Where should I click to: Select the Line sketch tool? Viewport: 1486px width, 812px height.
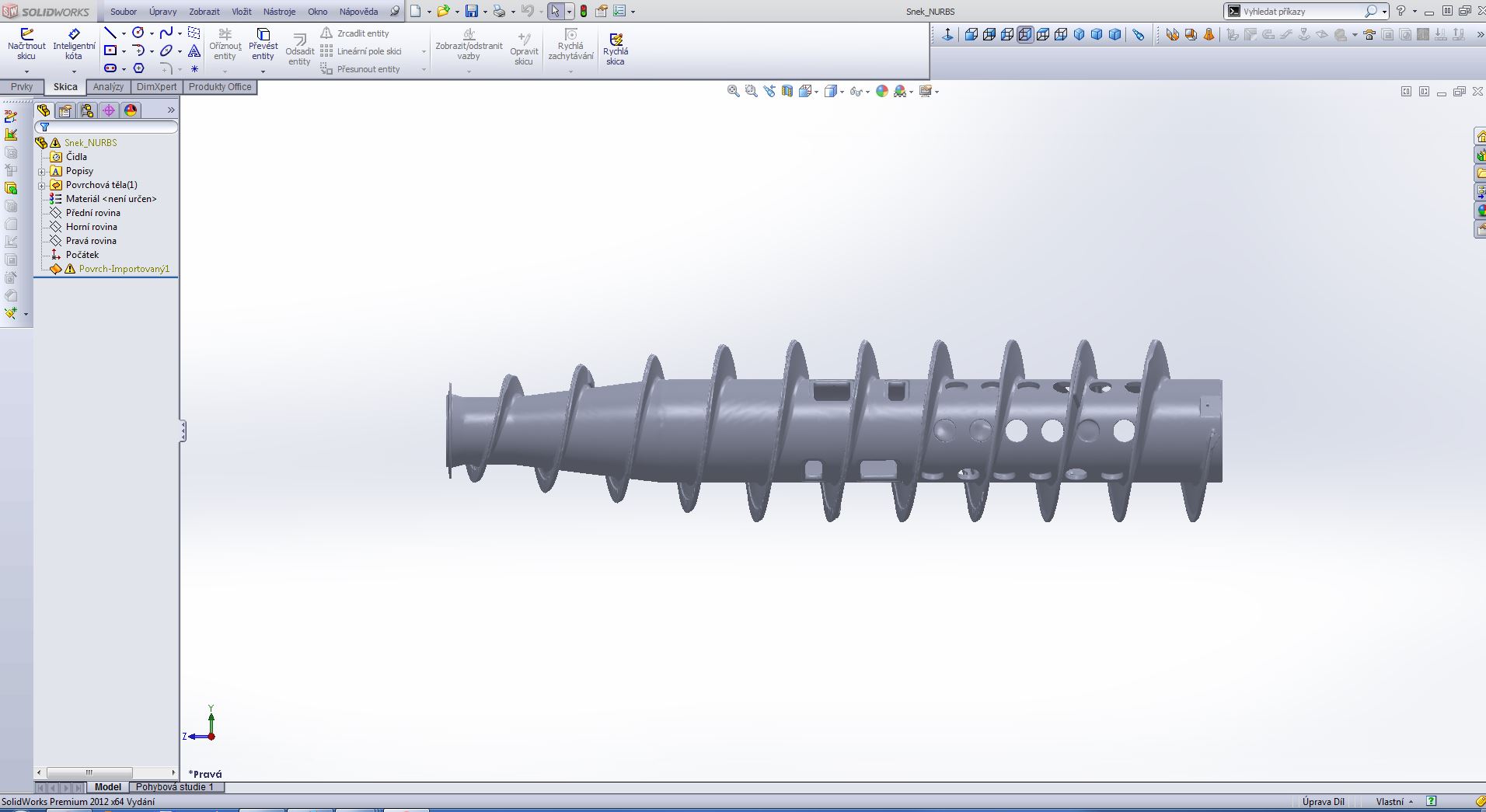tap(110, 33)
